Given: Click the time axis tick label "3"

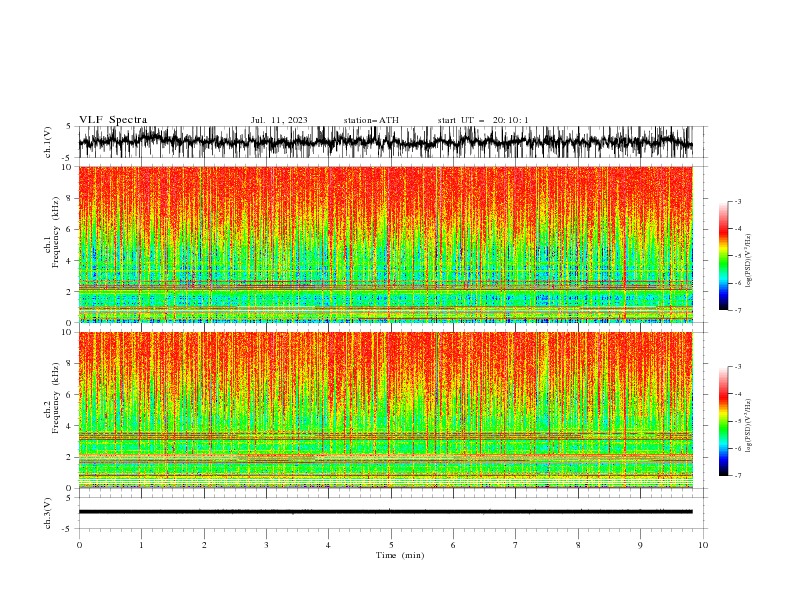Looking at the screenshot, I should 266,545.
